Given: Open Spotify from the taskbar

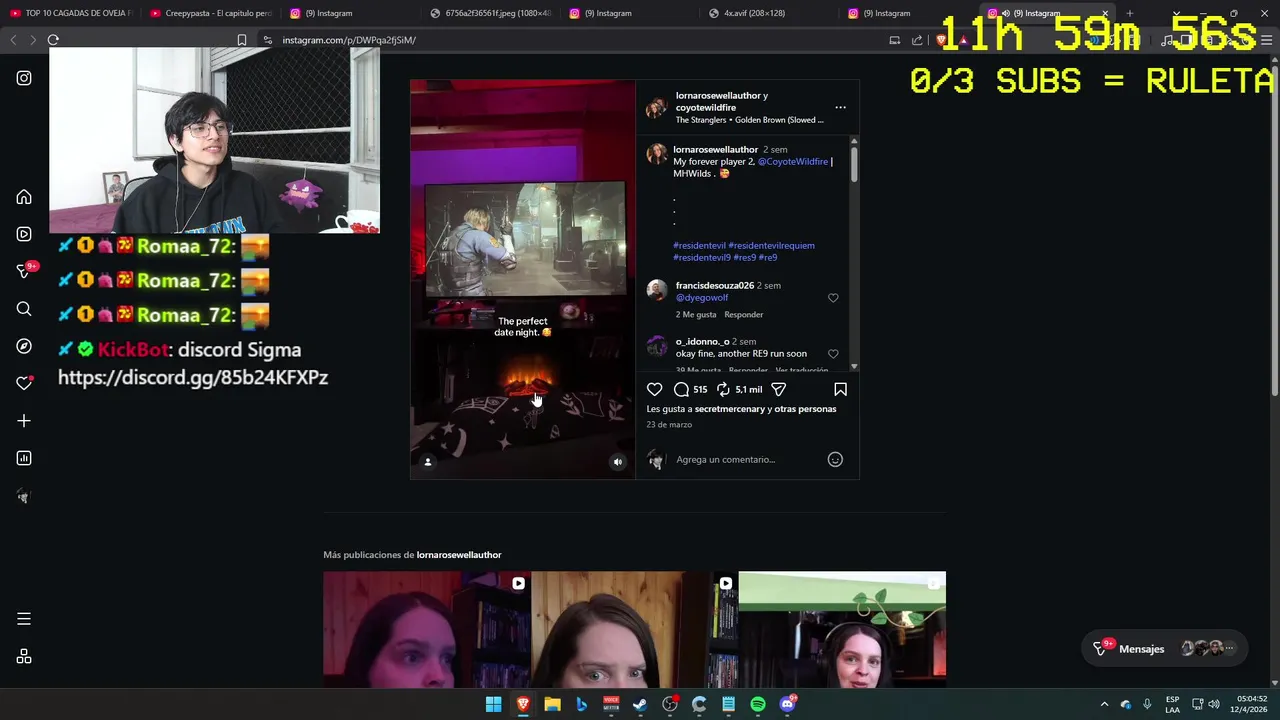Looking at the screenshot, I should pos(758,704).
